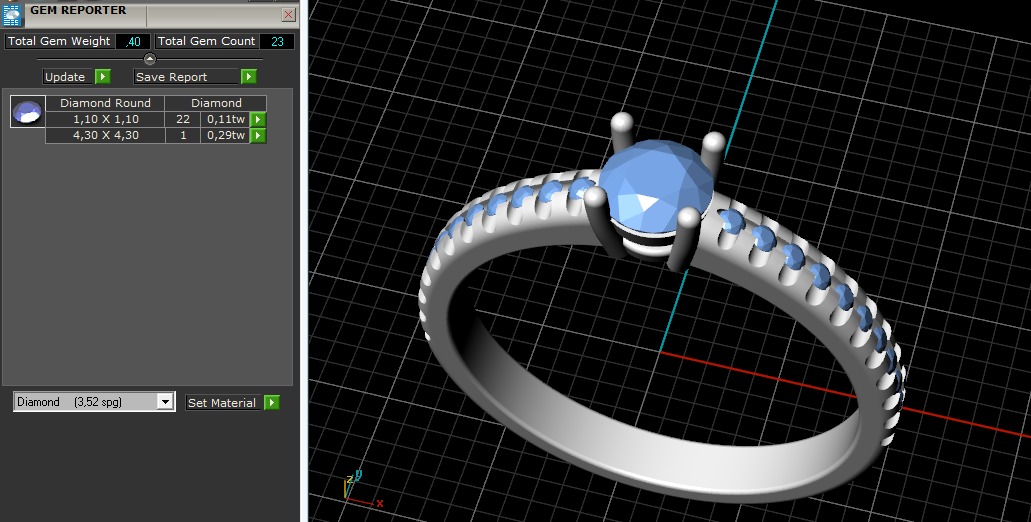1031x522 pixels.
Task: Click the Total Gem Weight label
Action: [x=59, y=41]
